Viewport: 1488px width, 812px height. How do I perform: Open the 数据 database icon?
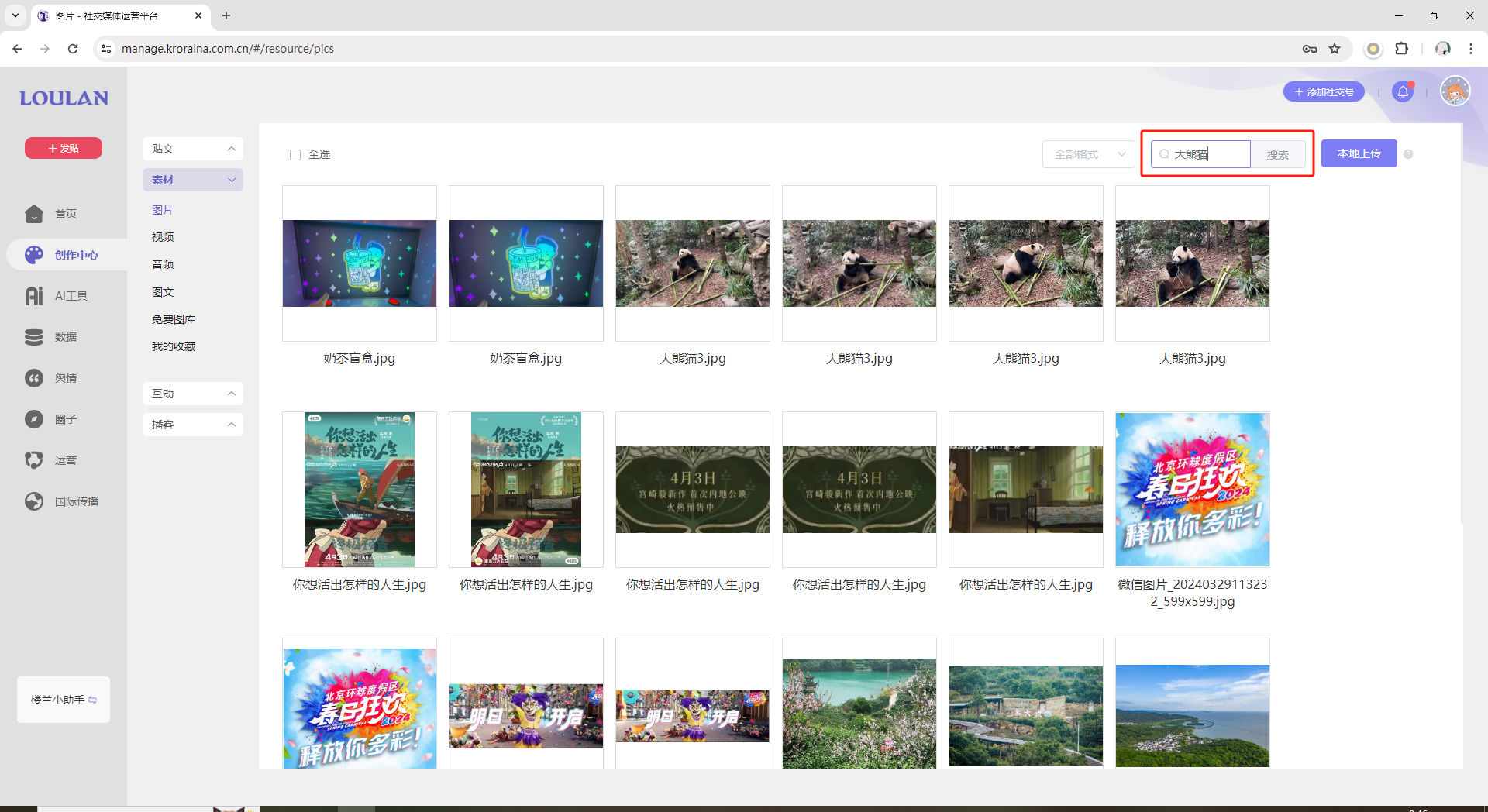click(x=34, y=337)
